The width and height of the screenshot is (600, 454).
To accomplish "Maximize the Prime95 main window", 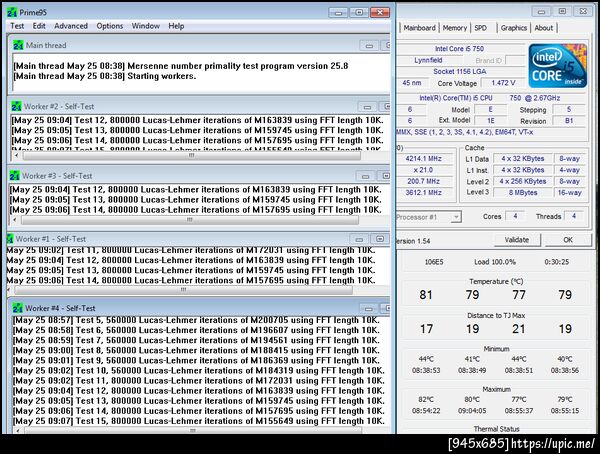I will [359, 13].
